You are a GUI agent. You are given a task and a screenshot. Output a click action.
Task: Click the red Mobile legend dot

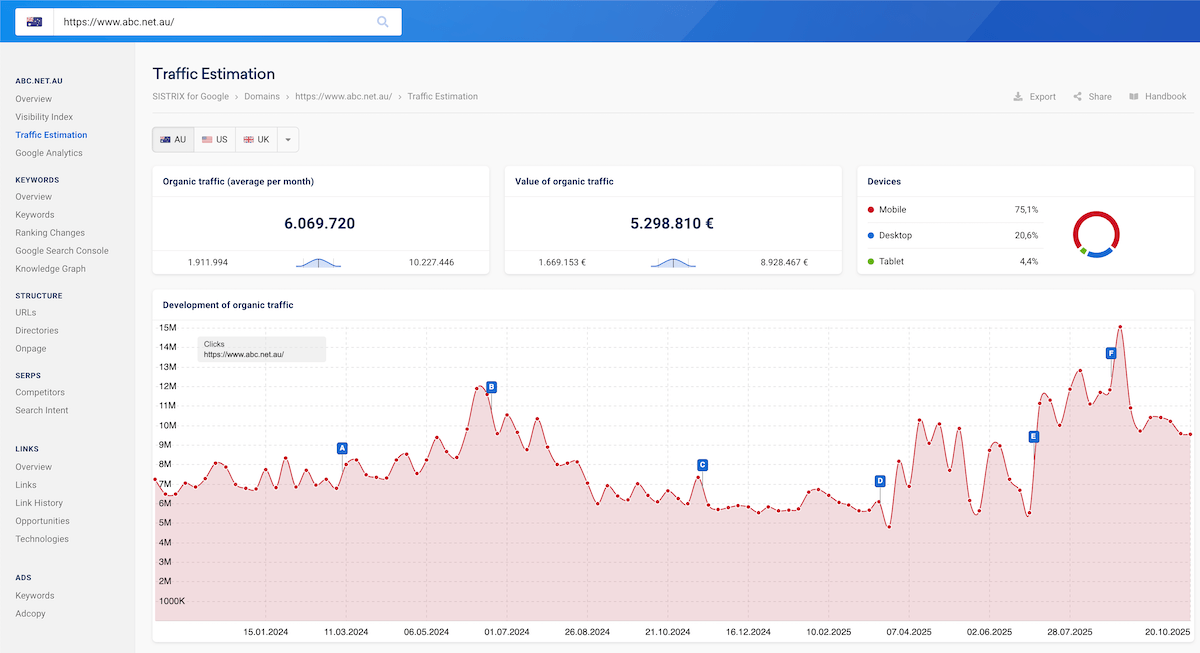pyautogui.click(x=871, y=210)
